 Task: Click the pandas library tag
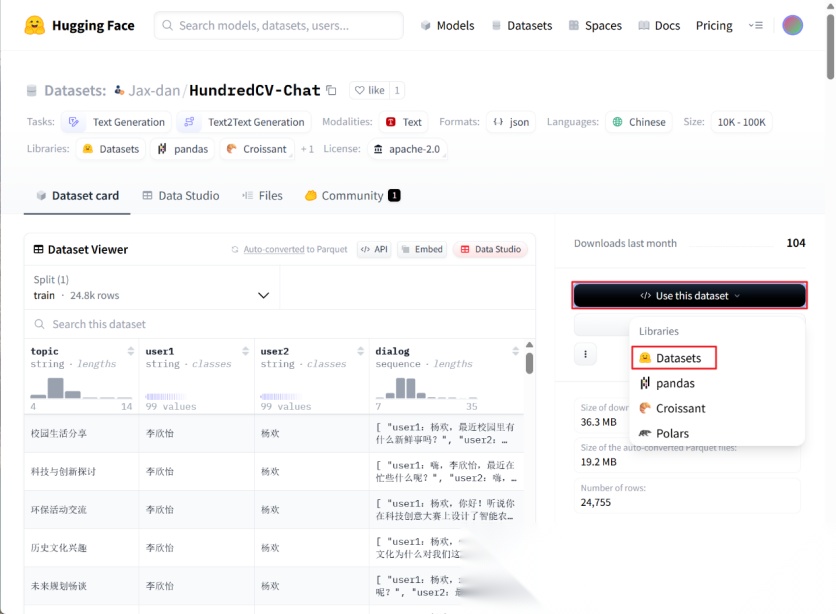click(x=183, y=149)
